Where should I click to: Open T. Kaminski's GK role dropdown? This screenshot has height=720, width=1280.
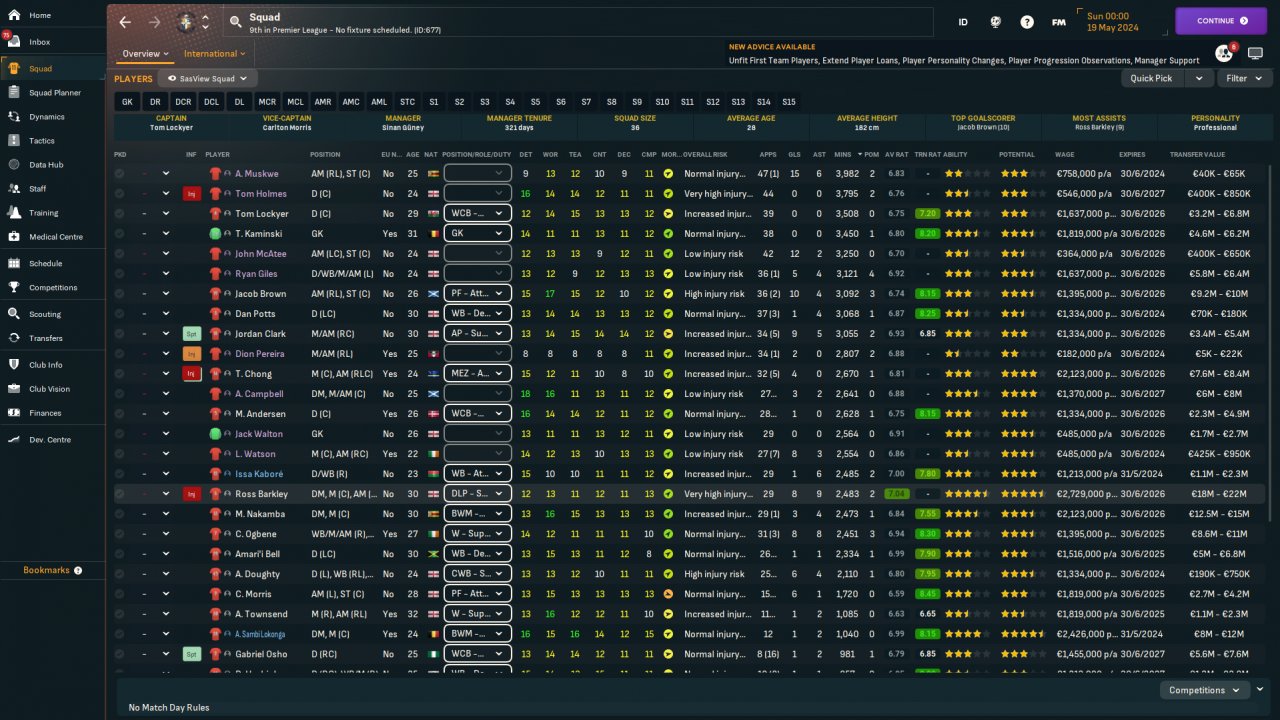click(477, 234)
